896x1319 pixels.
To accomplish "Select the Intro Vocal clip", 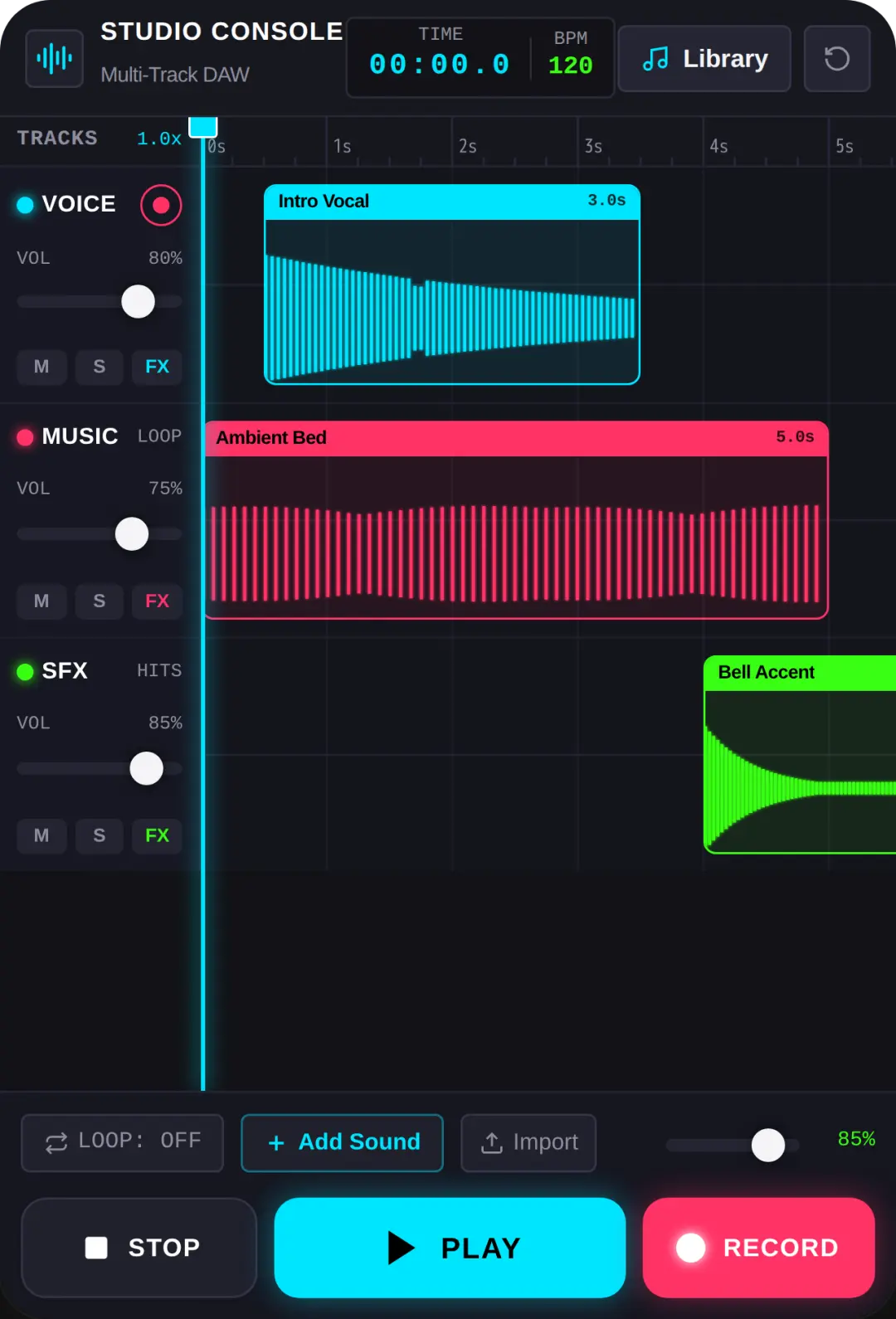I will click(x=452, y=285).
